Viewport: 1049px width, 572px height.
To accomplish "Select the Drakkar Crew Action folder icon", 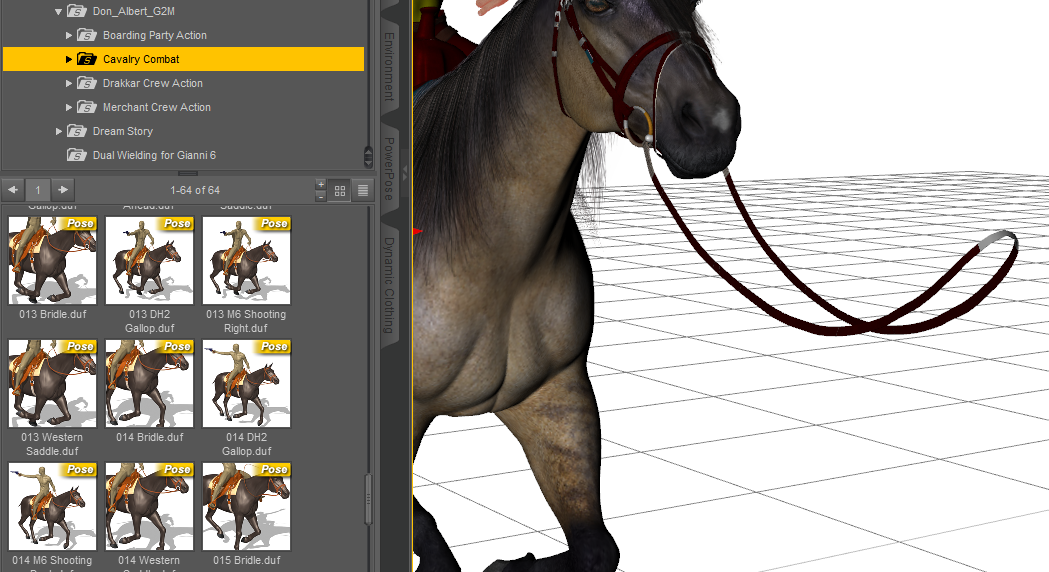I will (x=87, y=83).
